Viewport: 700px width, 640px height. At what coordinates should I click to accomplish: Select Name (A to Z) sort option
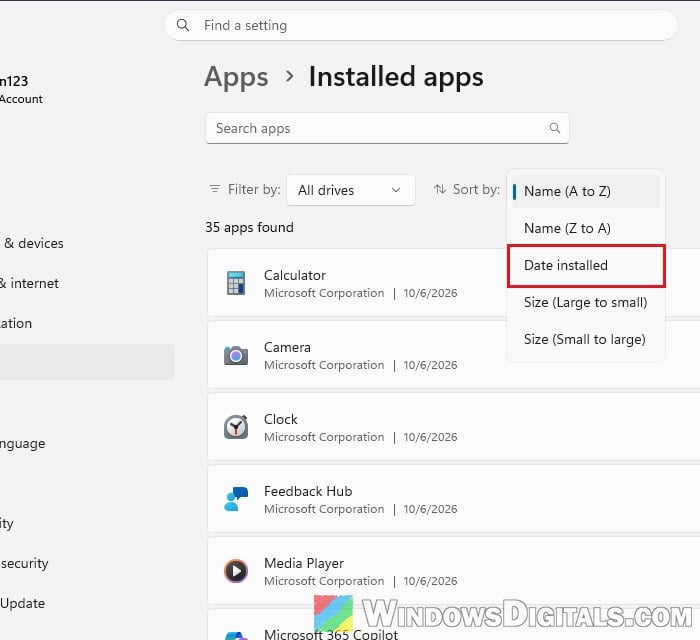point(586,191)
